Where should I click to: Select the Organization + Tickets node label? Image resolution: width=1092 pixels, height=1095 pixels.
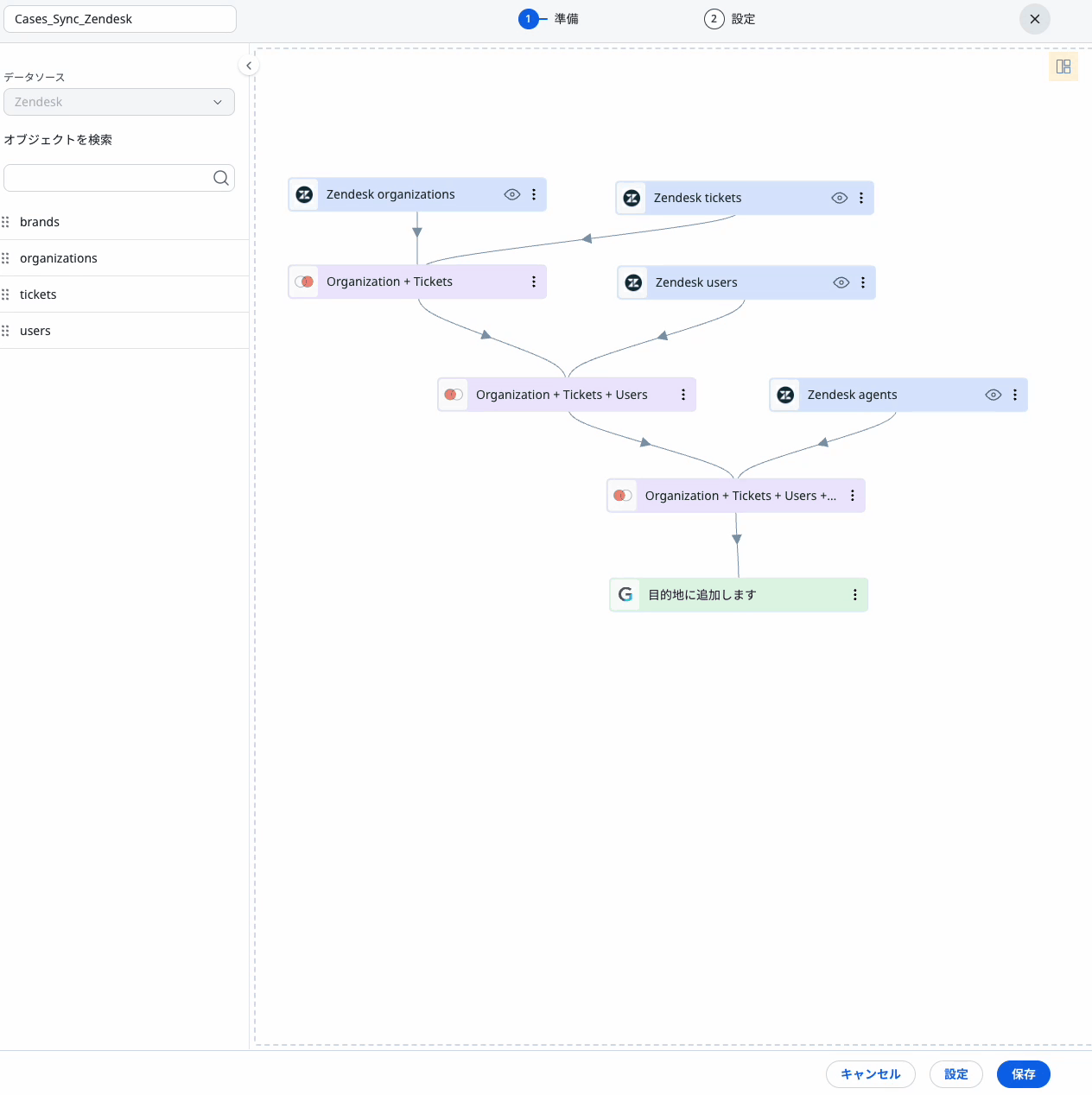pos(390,282)
